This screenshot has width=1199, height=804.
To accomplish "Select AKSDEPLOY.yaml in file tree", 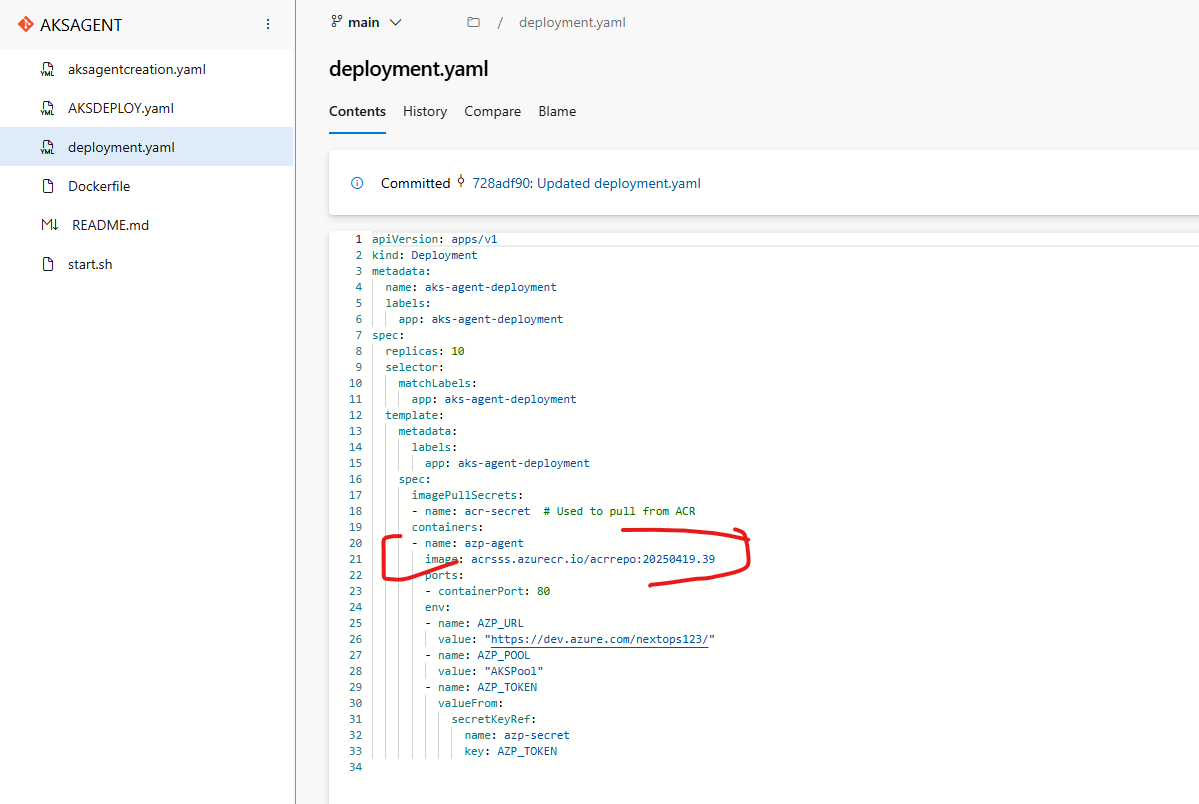I will [146, 109].
